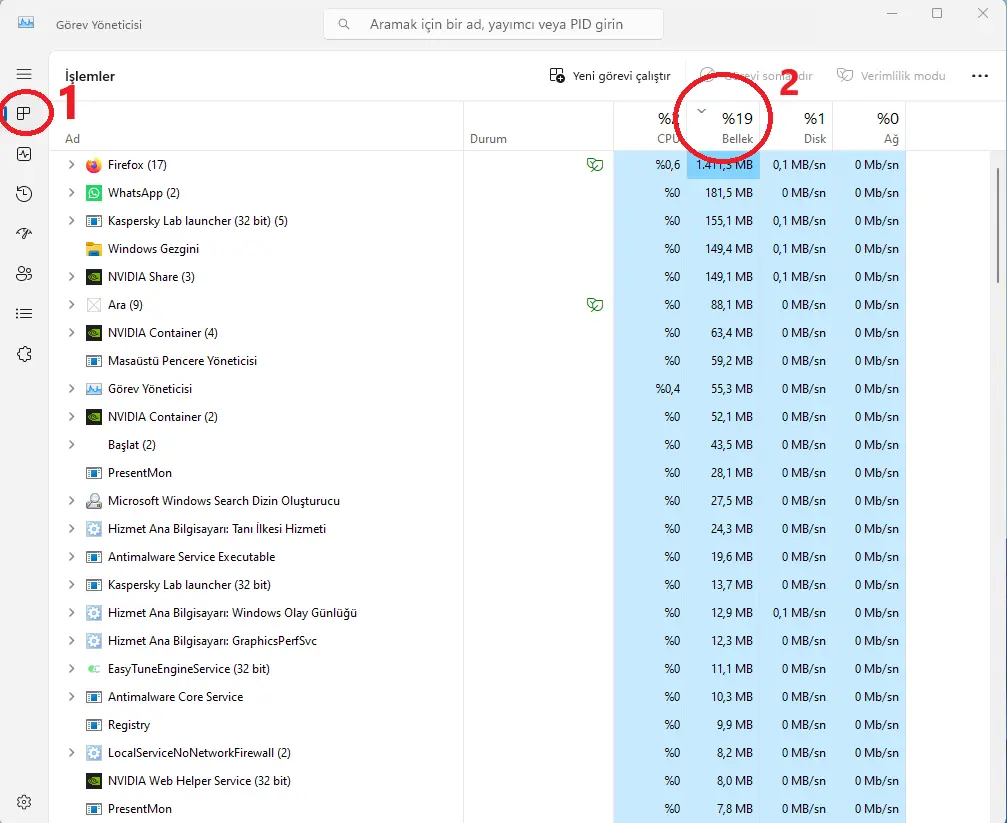Click the search magnifier icon
Viewport: 1007px width, 823px height.
pos(344,24)
